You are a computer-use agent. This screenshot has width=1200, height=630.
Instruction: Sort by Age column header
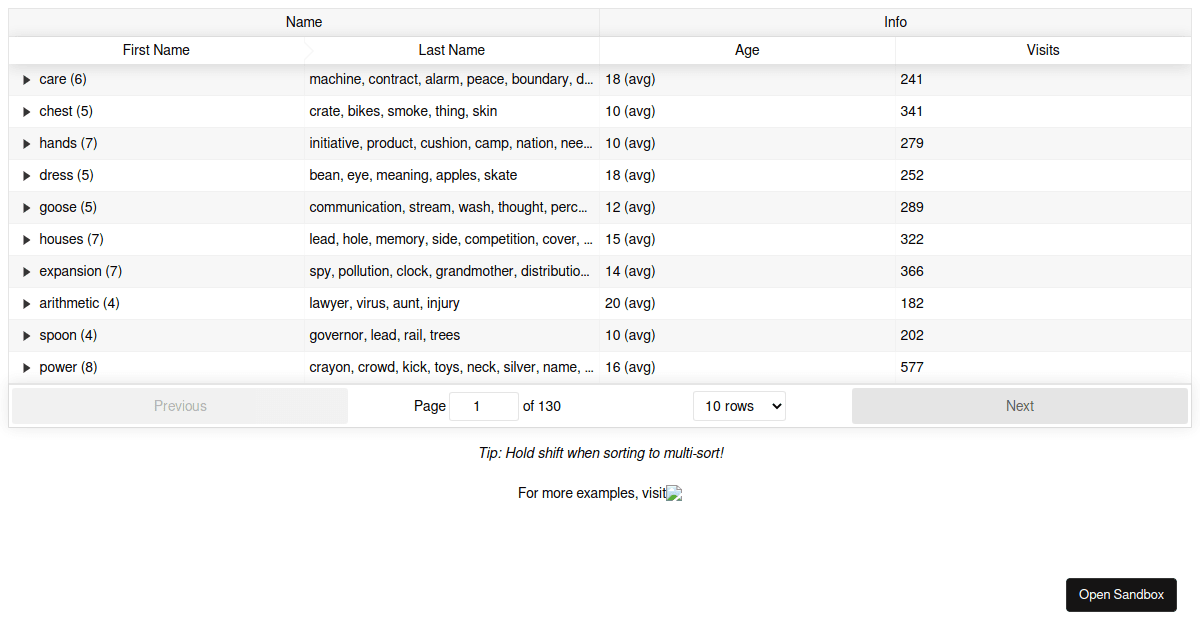[x=747, y=50]
